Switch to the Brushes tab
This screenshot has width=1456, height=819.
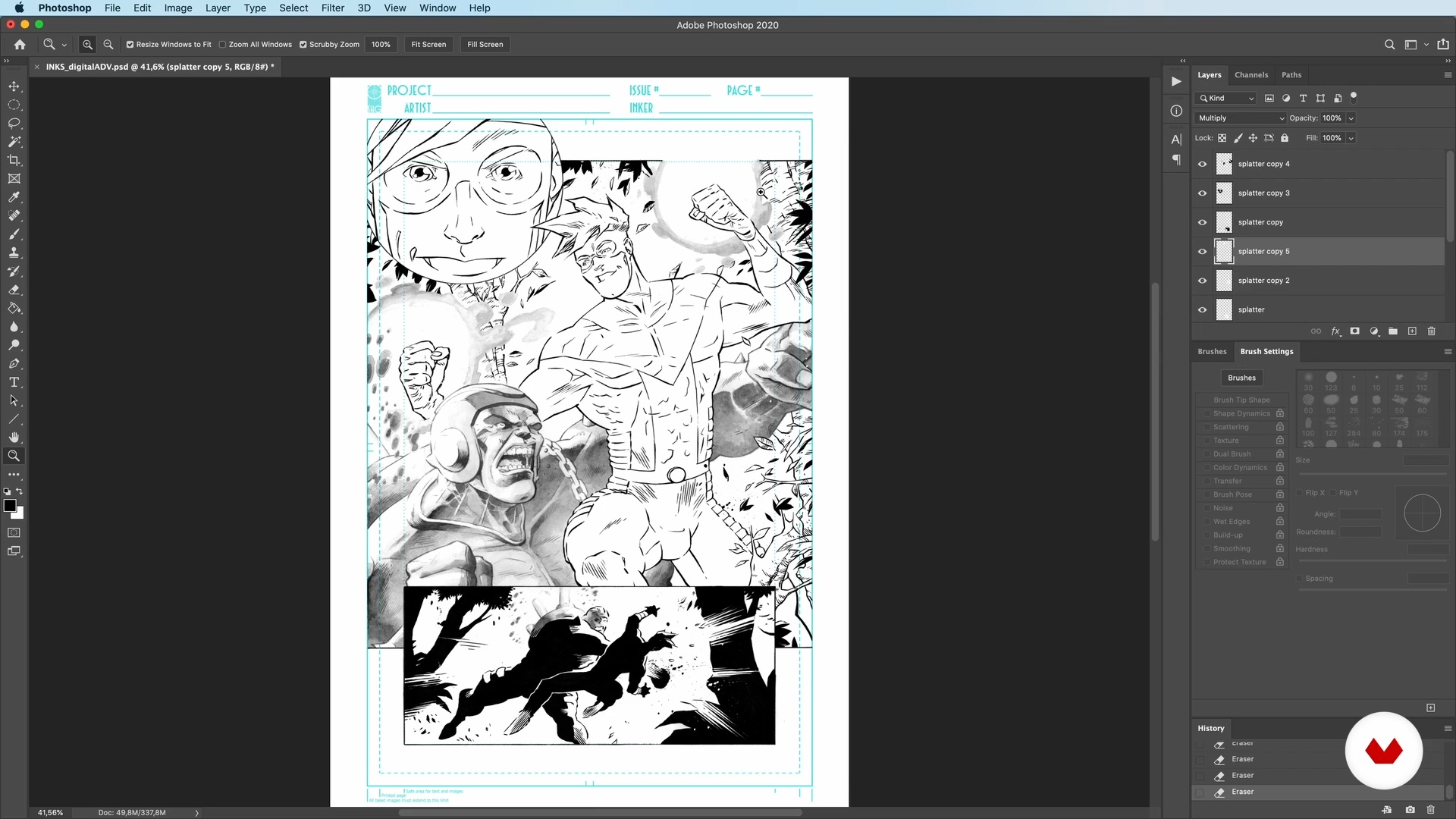pyautogui.click(x=1212, y=352)
